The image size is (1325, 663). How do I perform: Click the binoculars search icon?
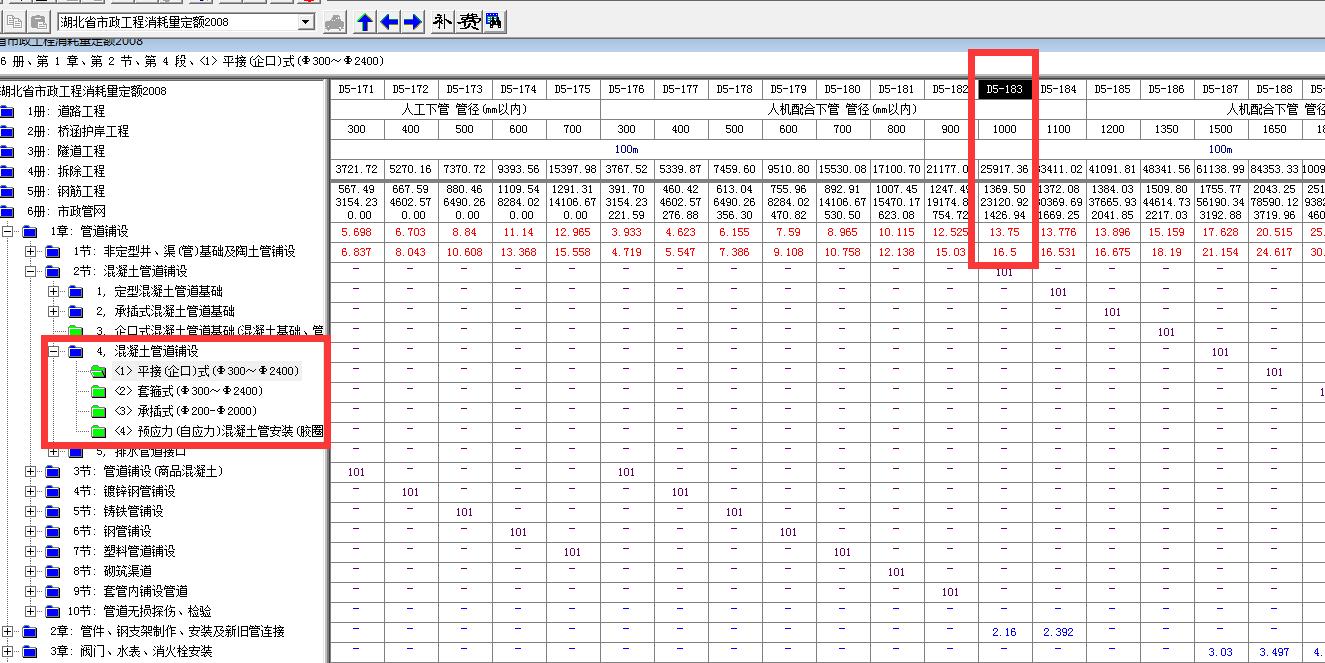494,22
